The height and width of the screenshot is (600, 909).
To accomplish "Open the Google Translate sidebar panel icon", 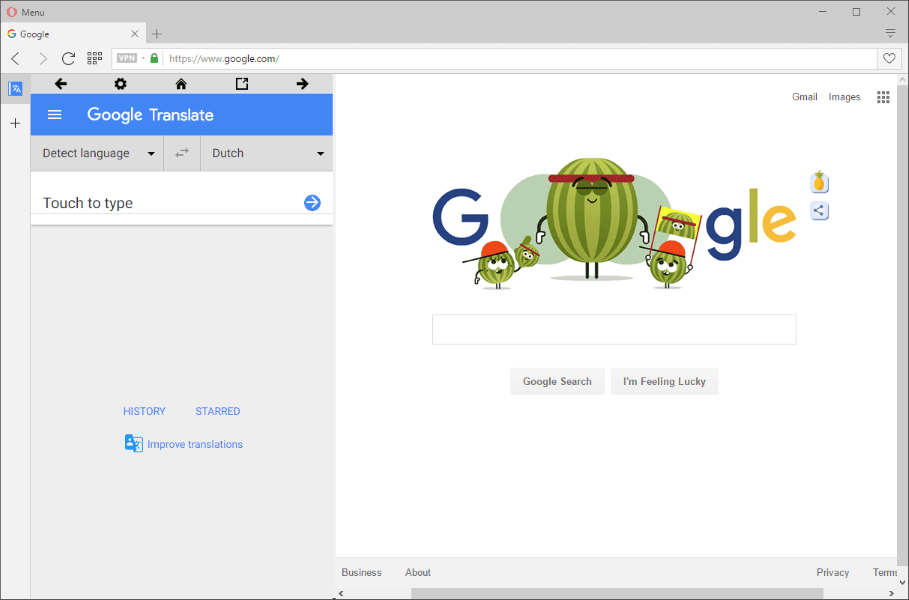I will (x=15, y=89).
